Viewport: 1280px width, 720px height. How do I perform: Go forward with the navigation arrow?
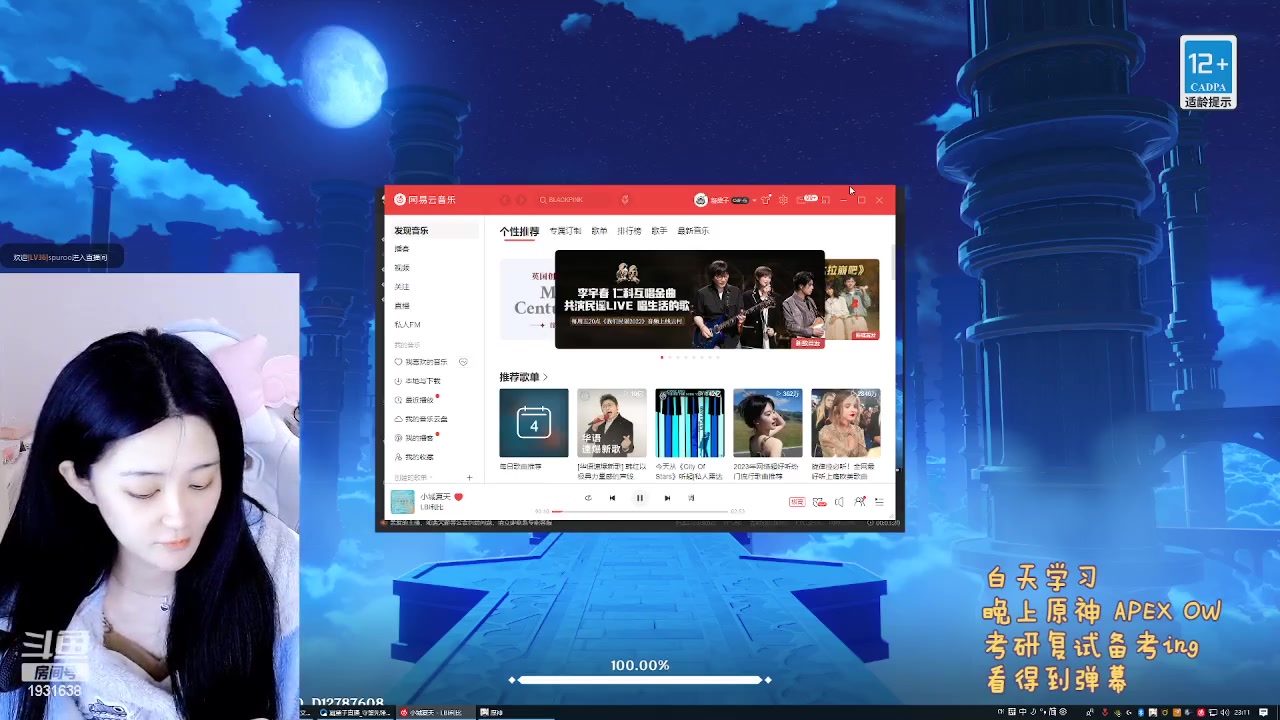[x=521, y=200]
